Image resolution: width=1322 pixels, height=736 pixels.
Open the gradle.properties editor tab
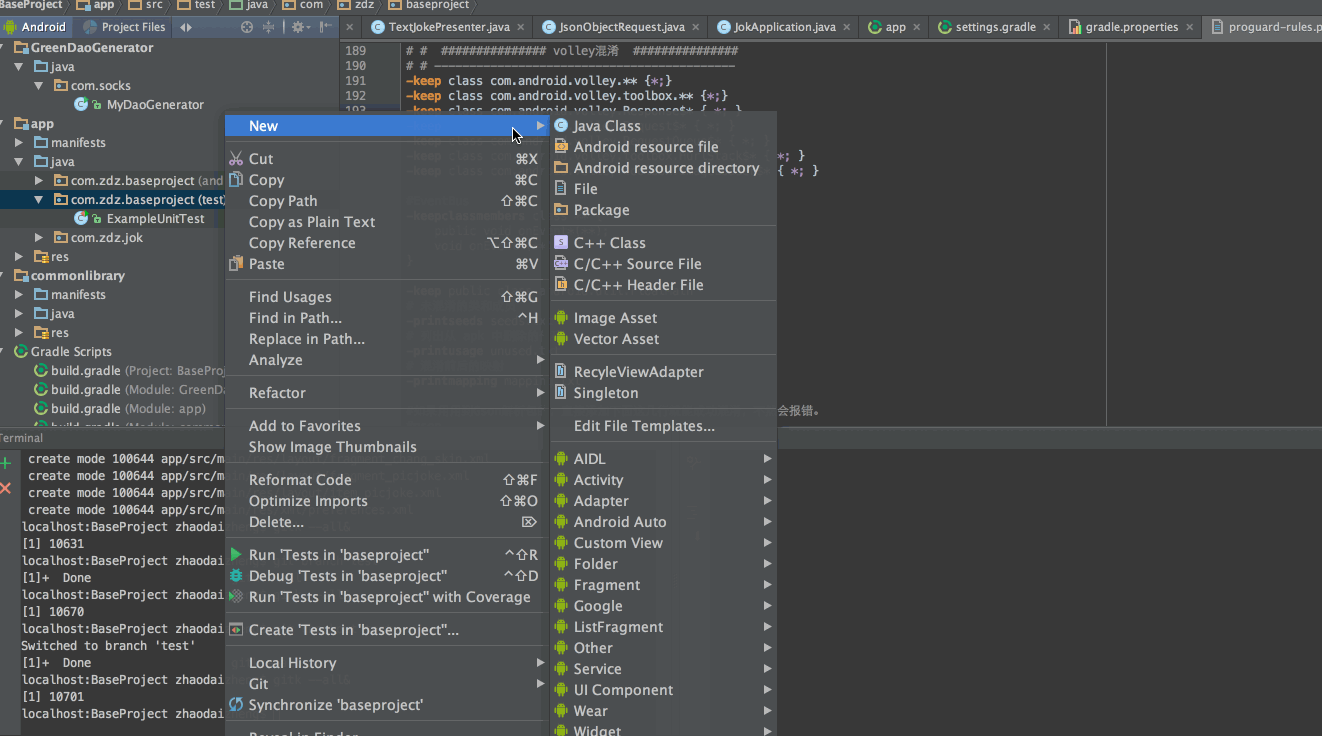pos(1131,27)
